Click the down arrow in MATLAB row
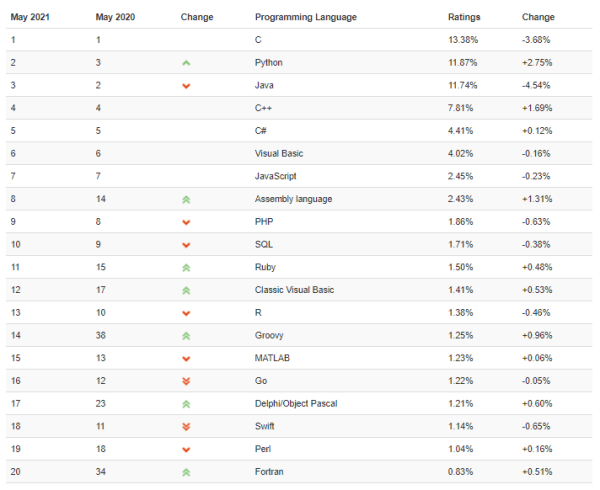Viewport: 600px width, 490px height. [186, 358]
